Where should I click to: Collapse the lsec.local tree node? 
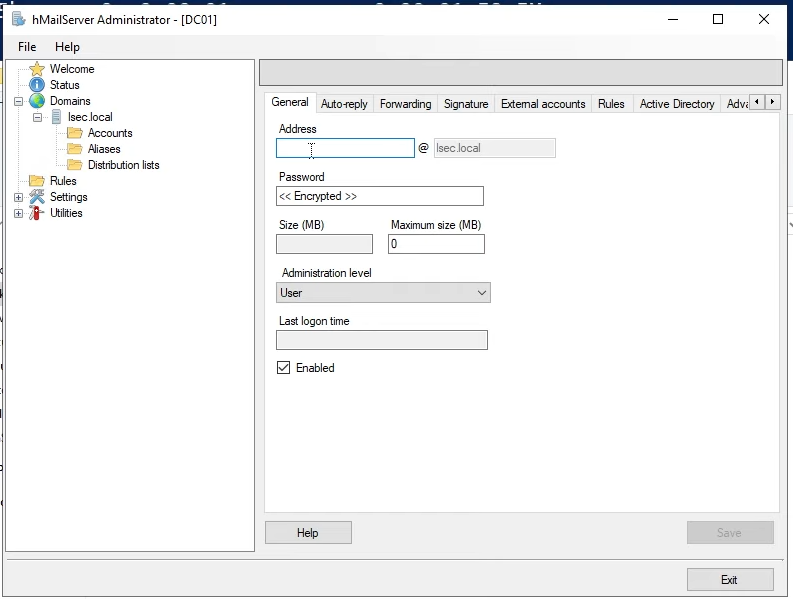pyautogui.click(x=37, y=117)
